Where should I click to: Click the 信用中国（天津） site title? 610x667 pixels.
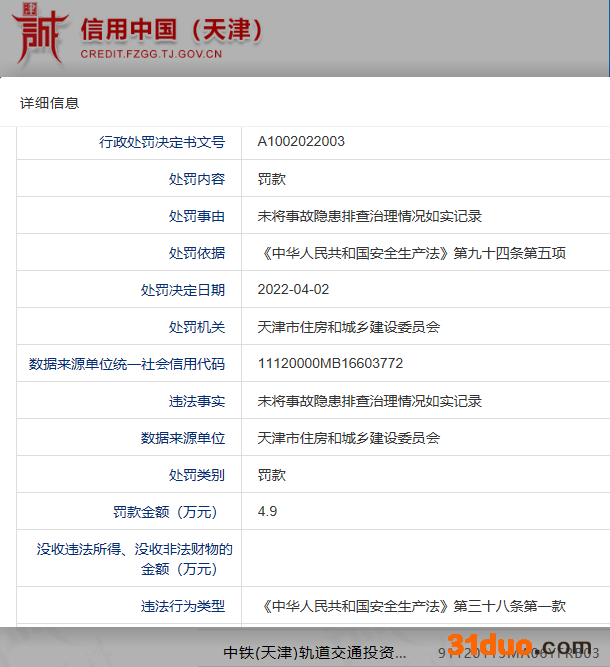[171, 29]
